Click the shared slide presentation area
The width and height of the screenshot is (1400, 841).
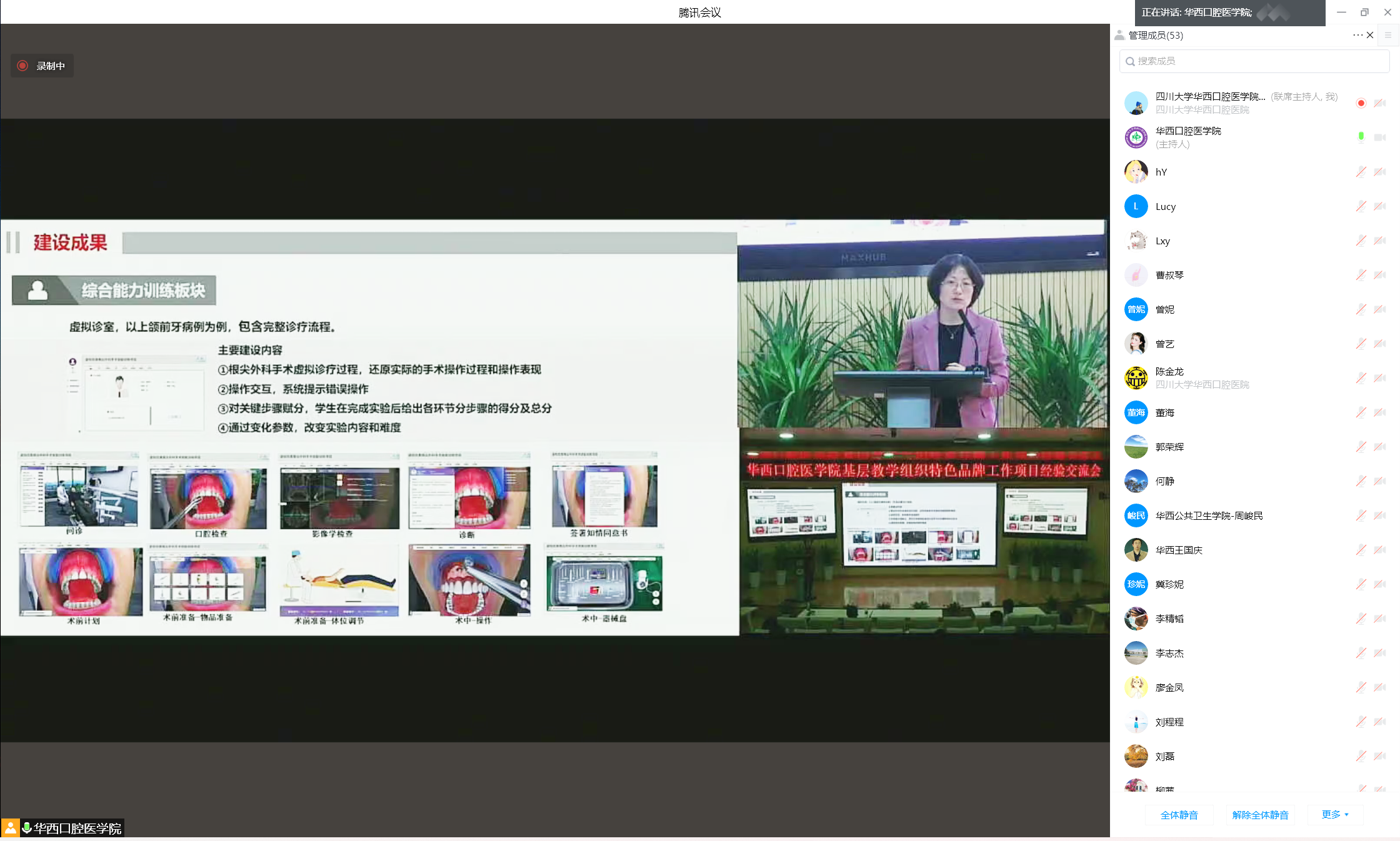[x=369, y=427]
